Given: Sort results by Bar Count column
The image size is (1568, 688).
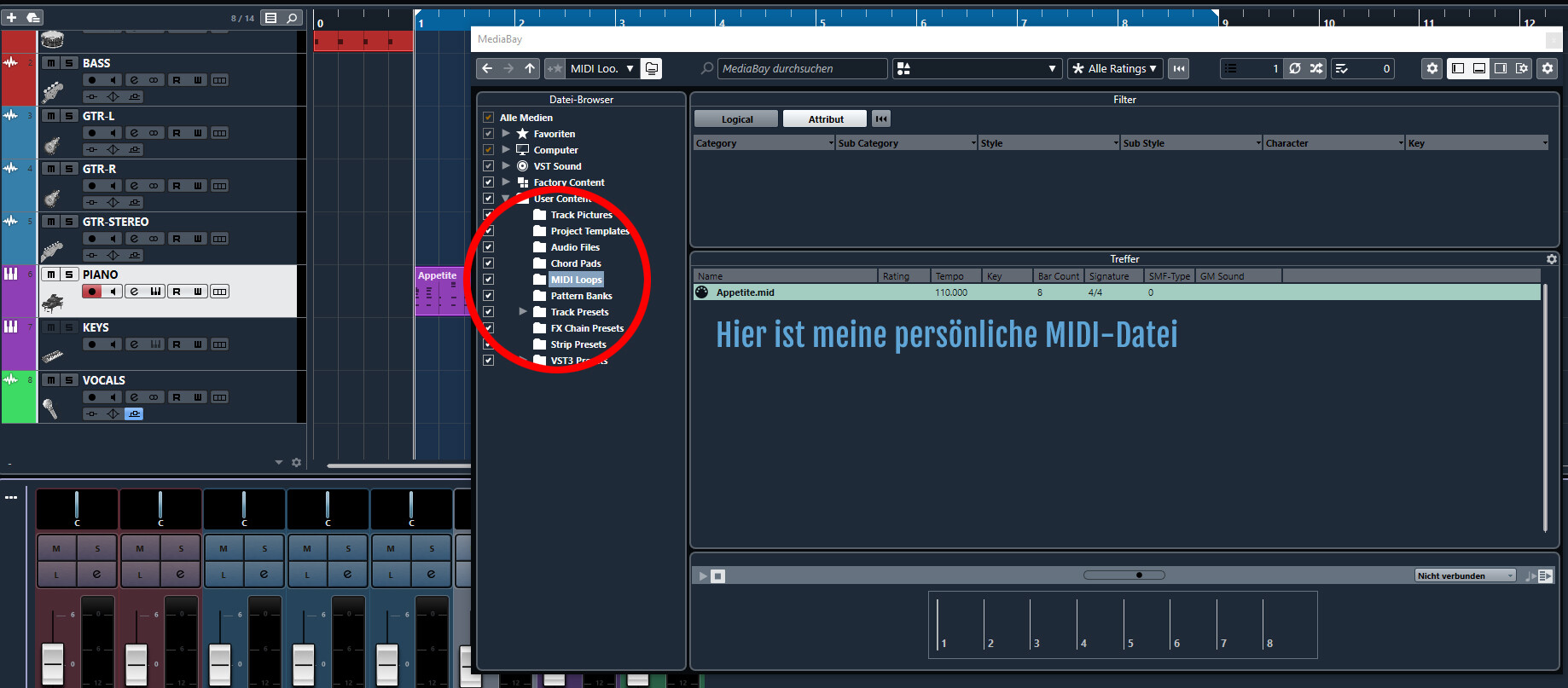Looking at the screenshot, I should [x=1059, y=276].
